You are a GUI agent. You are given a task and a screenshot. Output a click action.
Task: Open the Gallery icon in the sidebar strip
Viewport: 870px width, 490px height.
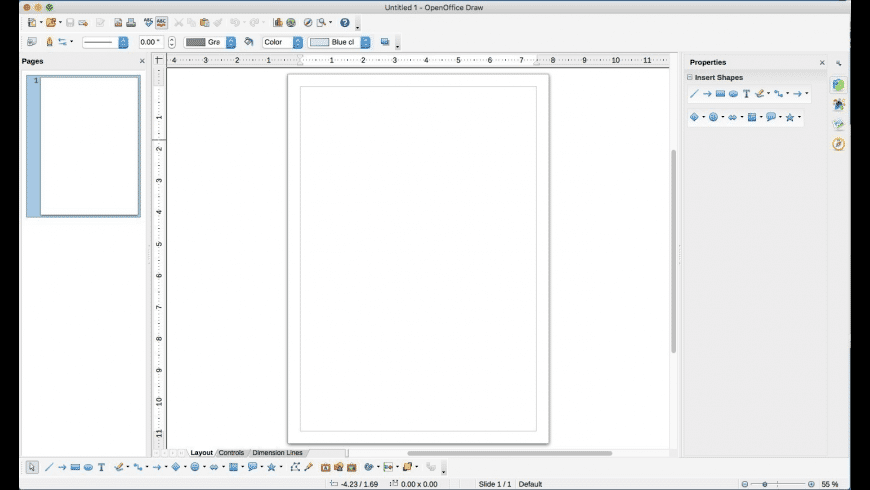838,124
